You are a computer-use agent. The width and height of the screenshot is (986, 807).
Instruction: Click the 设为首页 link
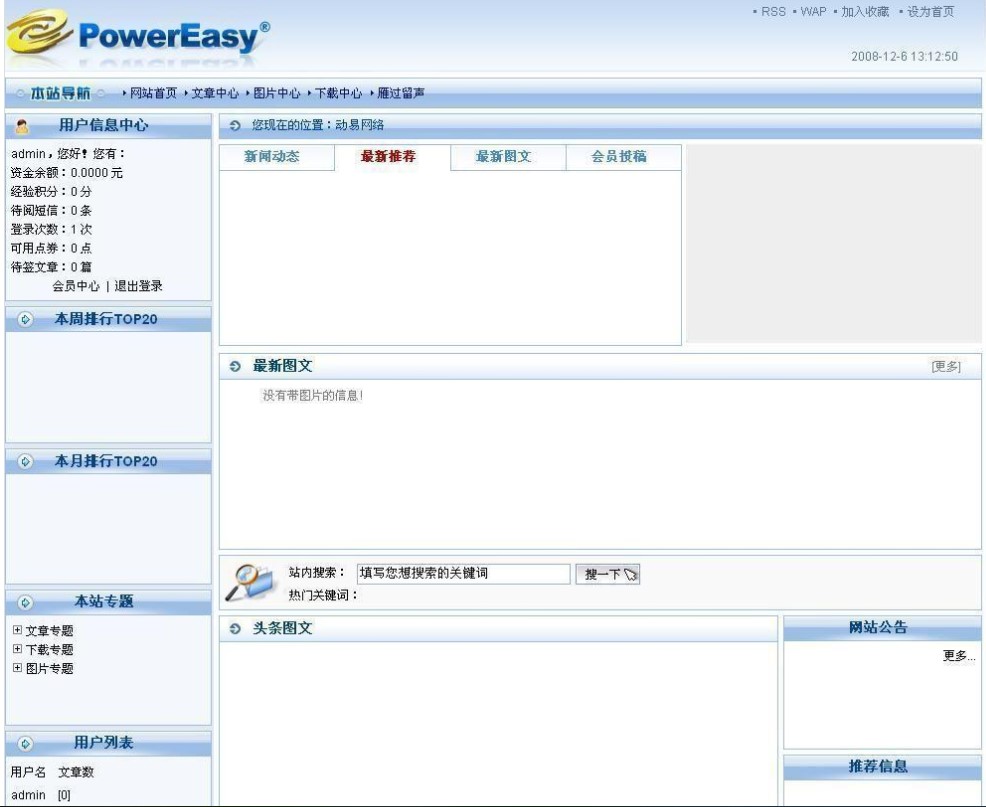(x=931, y=11)
